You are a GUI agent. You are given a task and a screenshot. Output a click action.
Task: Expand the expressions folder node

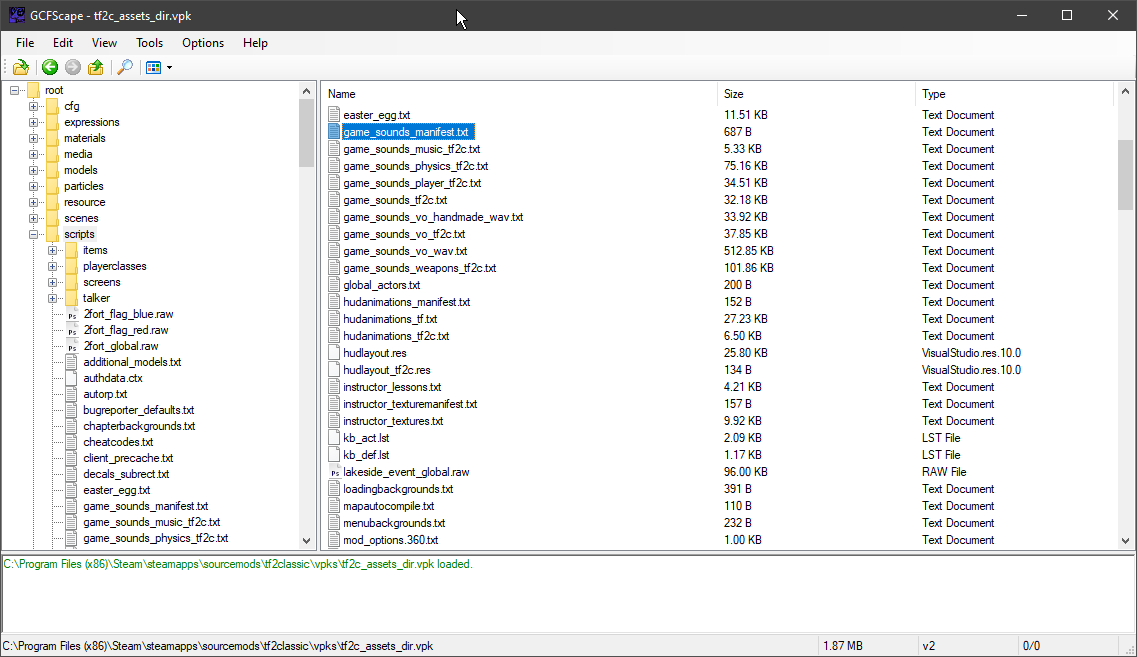[x=33, y=123]
